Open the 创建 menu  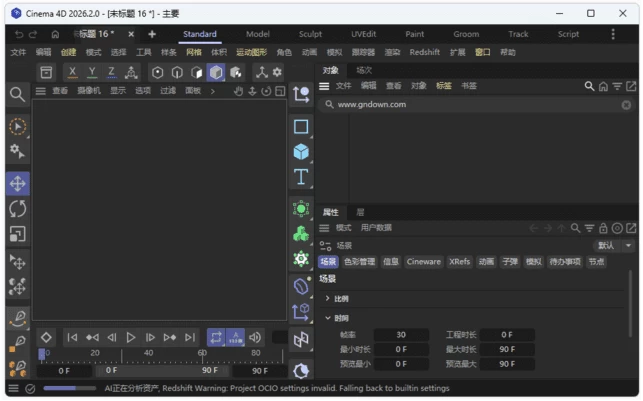click(x=68, y=52)
